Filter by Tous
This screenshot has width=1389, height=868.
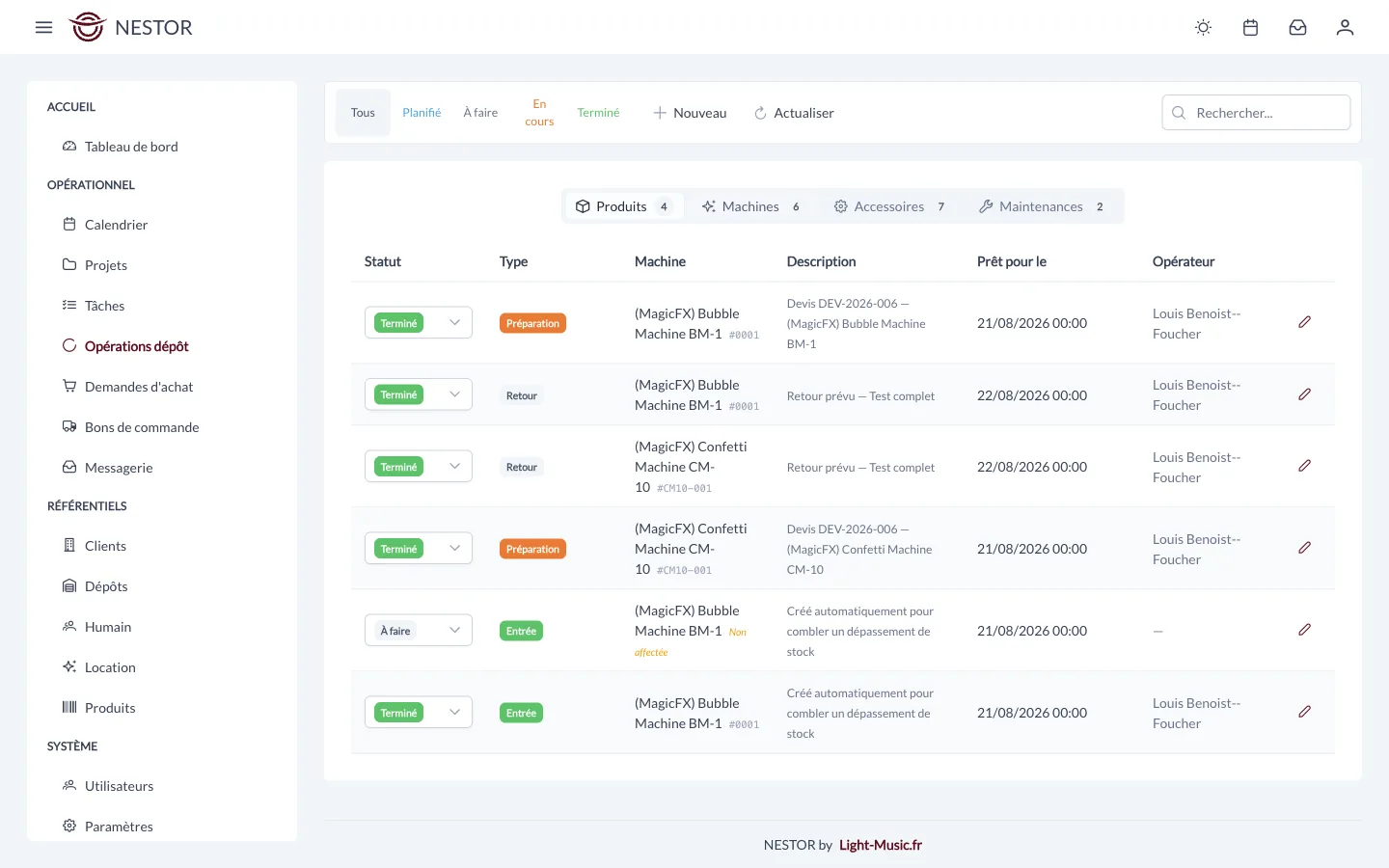coord(363,113)
